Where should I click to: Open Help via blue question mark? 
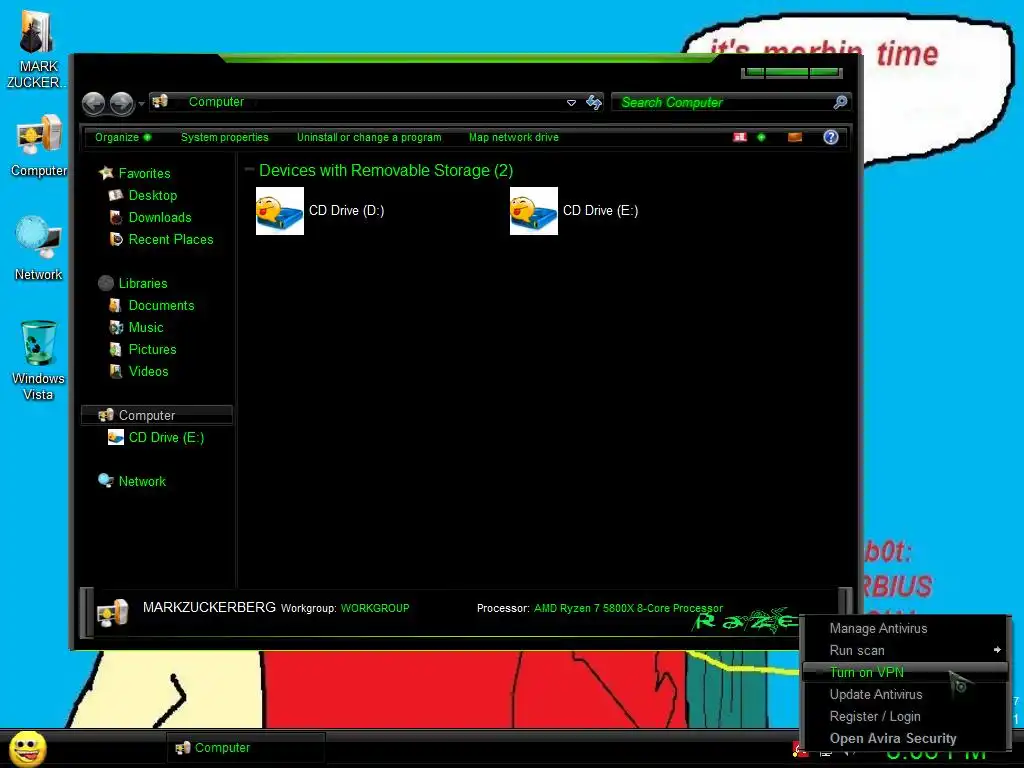click(x=831, y=137)
